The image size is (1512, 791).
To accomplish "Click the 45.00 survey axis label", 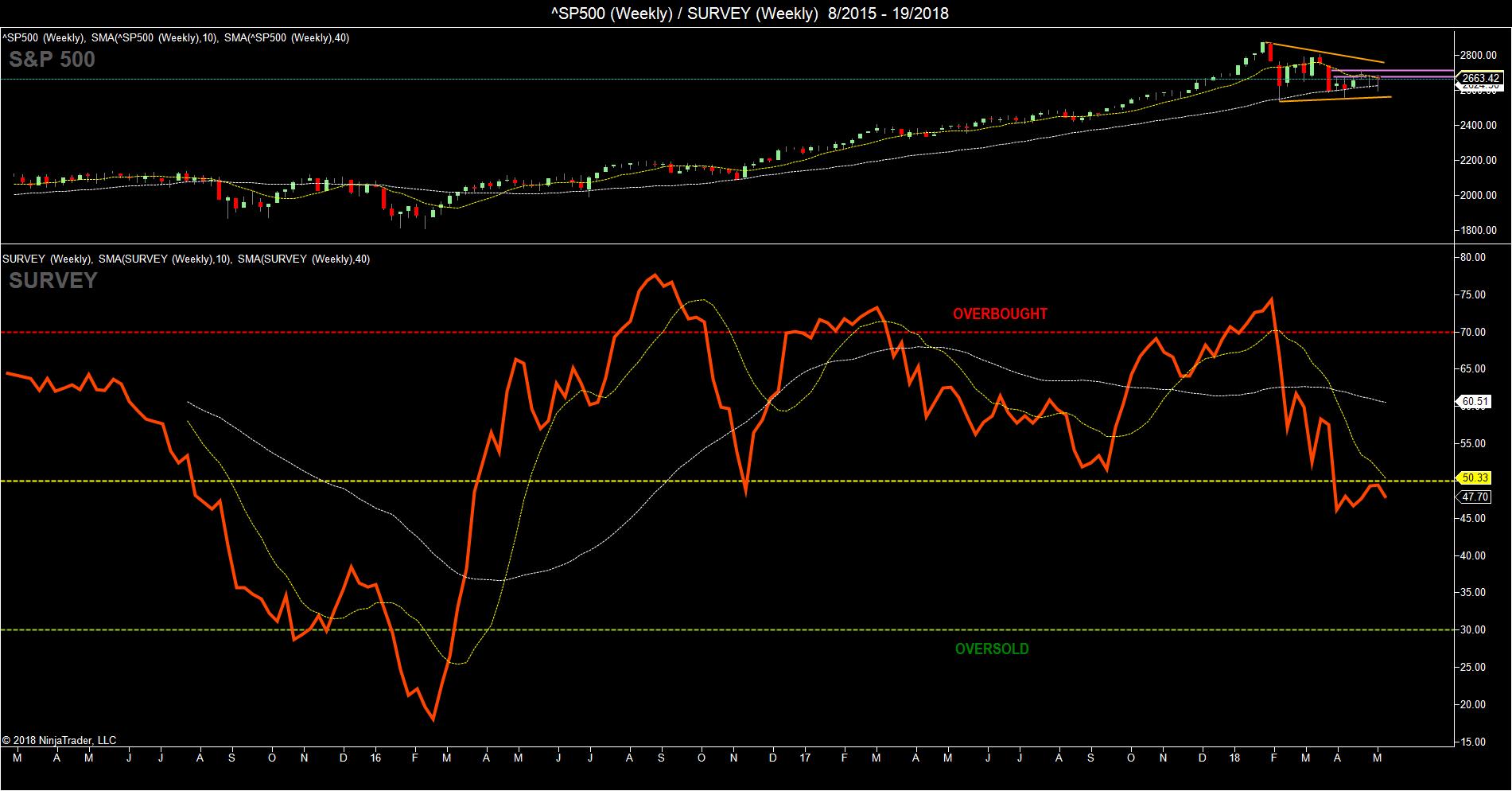I will 1474,519.
